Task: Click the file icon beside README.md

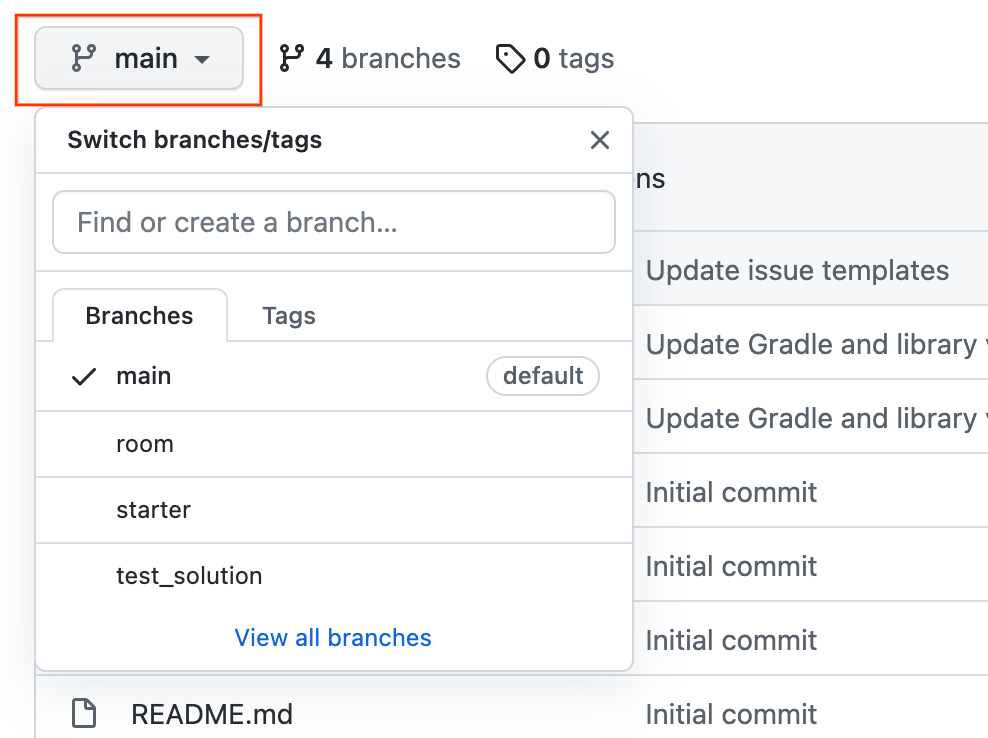Action: [85, 714]
